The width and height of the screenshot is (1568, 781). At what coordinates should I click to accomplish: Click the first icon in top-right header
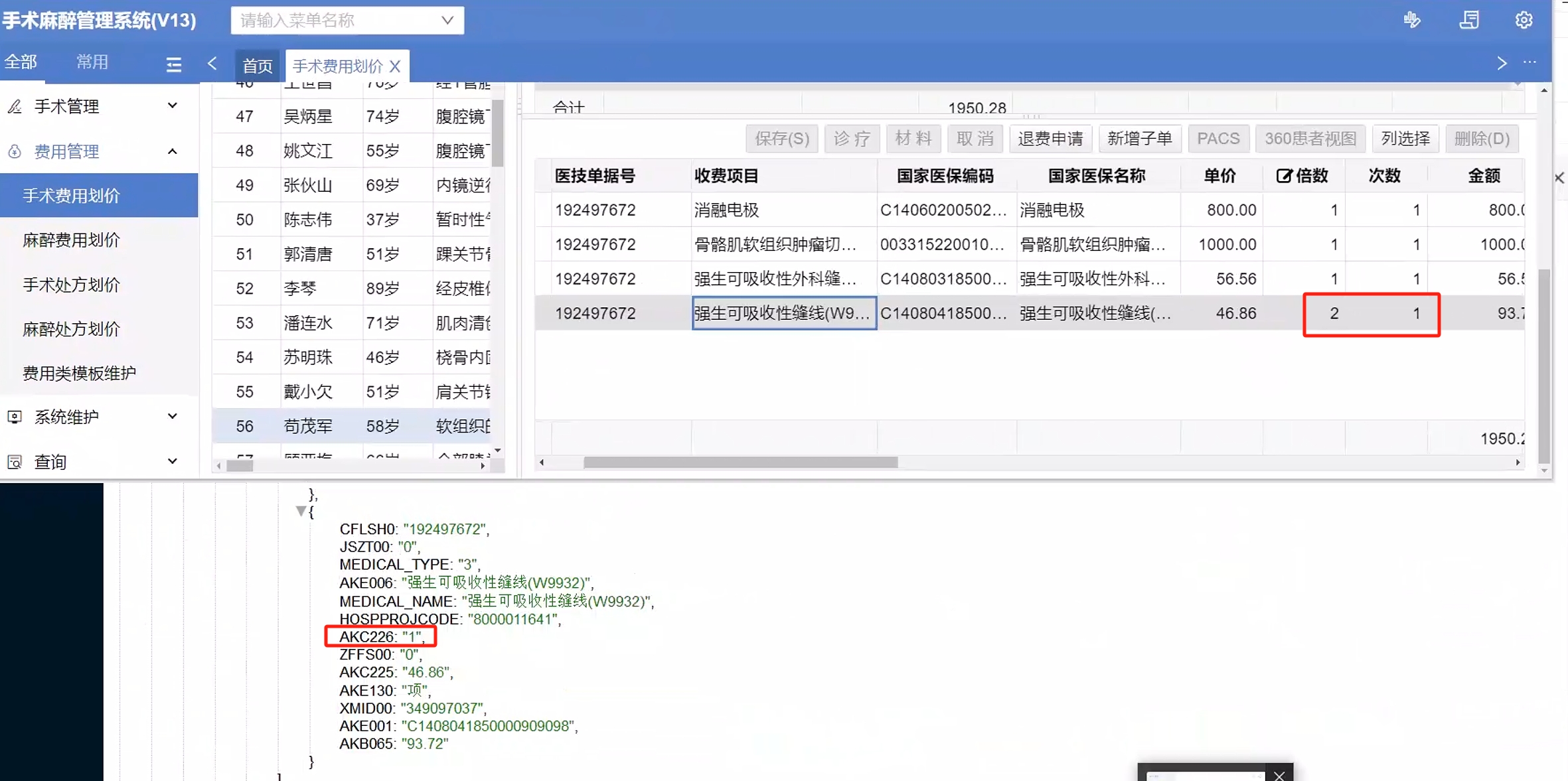coord(1412,20)
